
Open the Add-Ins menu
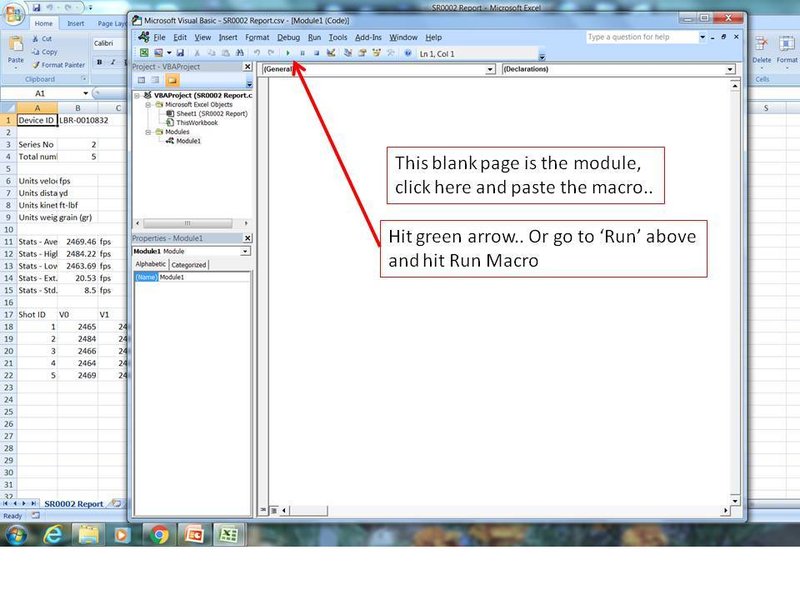pyautogui.click(x=368, y=37)
